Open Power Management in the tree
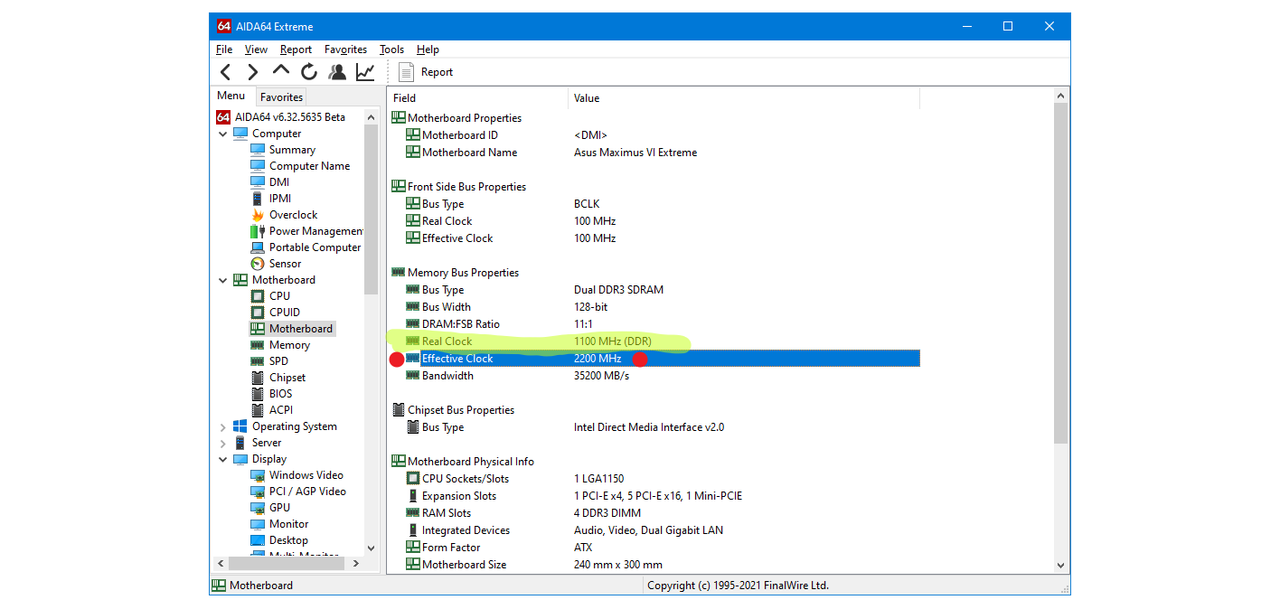The width and height of the screenshot is (1280, 607). point(306,231)
